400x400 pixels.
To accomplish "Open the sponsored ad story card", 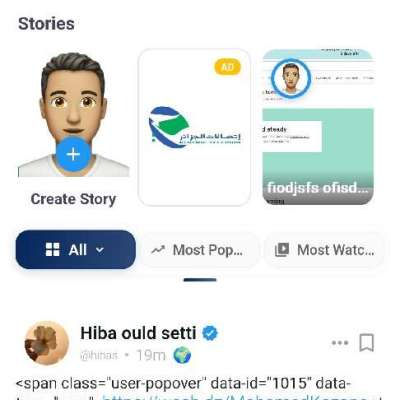I will click(194, 127).
